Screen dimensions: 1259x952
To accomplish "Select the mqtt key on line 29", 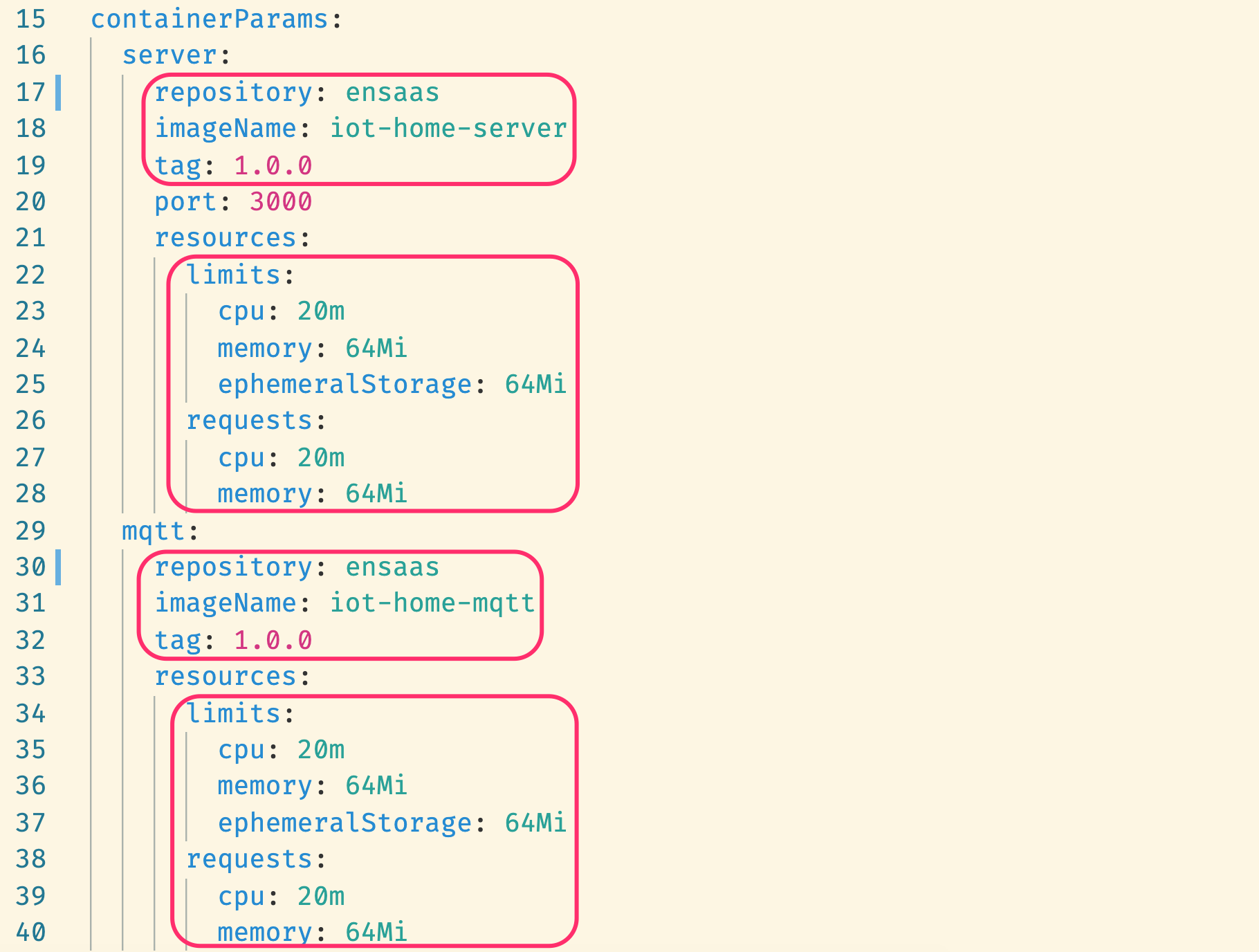I will [x=154, y=531].
